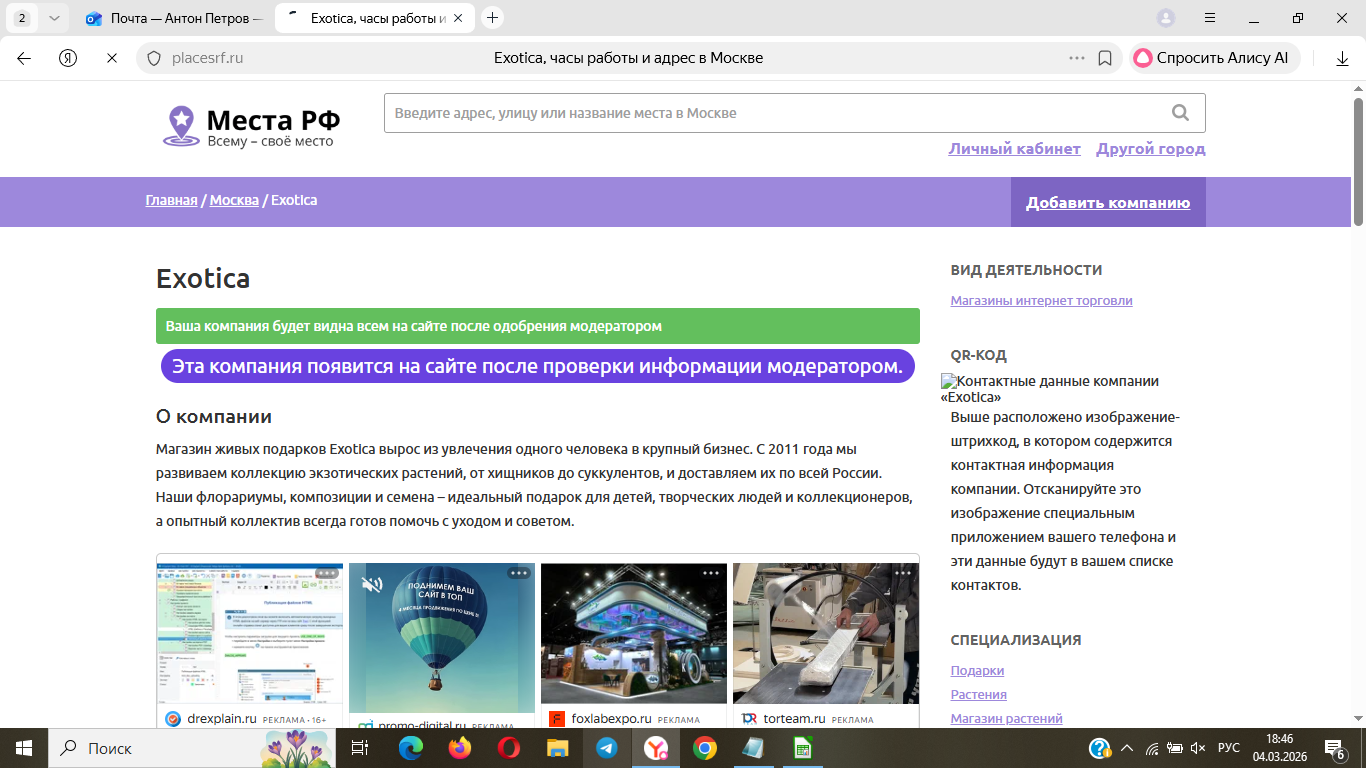Open the browser profile avatar

click(1166, 17)
